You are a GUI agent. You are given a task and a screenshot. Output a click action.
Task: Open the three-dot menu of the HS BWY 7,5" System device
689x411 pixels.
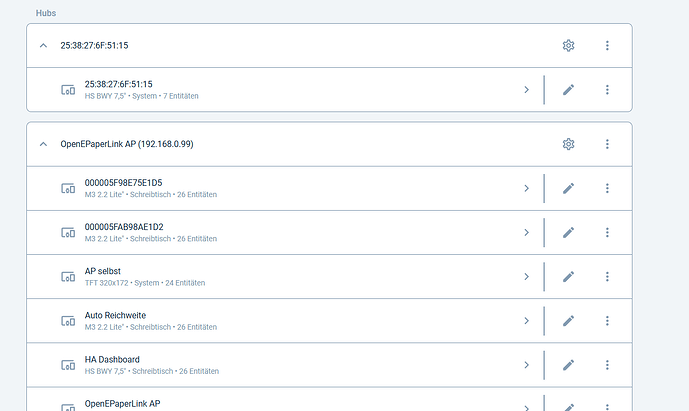click(607, 90)
